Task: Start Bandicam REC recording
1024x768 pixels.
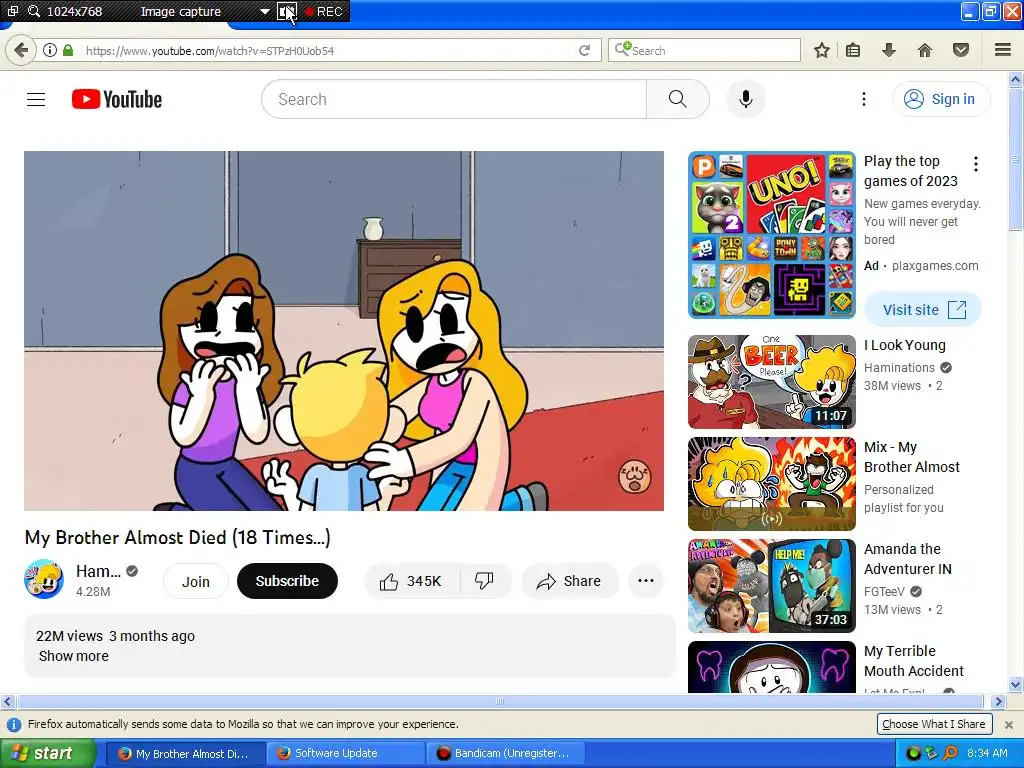Action: (324, 11)
